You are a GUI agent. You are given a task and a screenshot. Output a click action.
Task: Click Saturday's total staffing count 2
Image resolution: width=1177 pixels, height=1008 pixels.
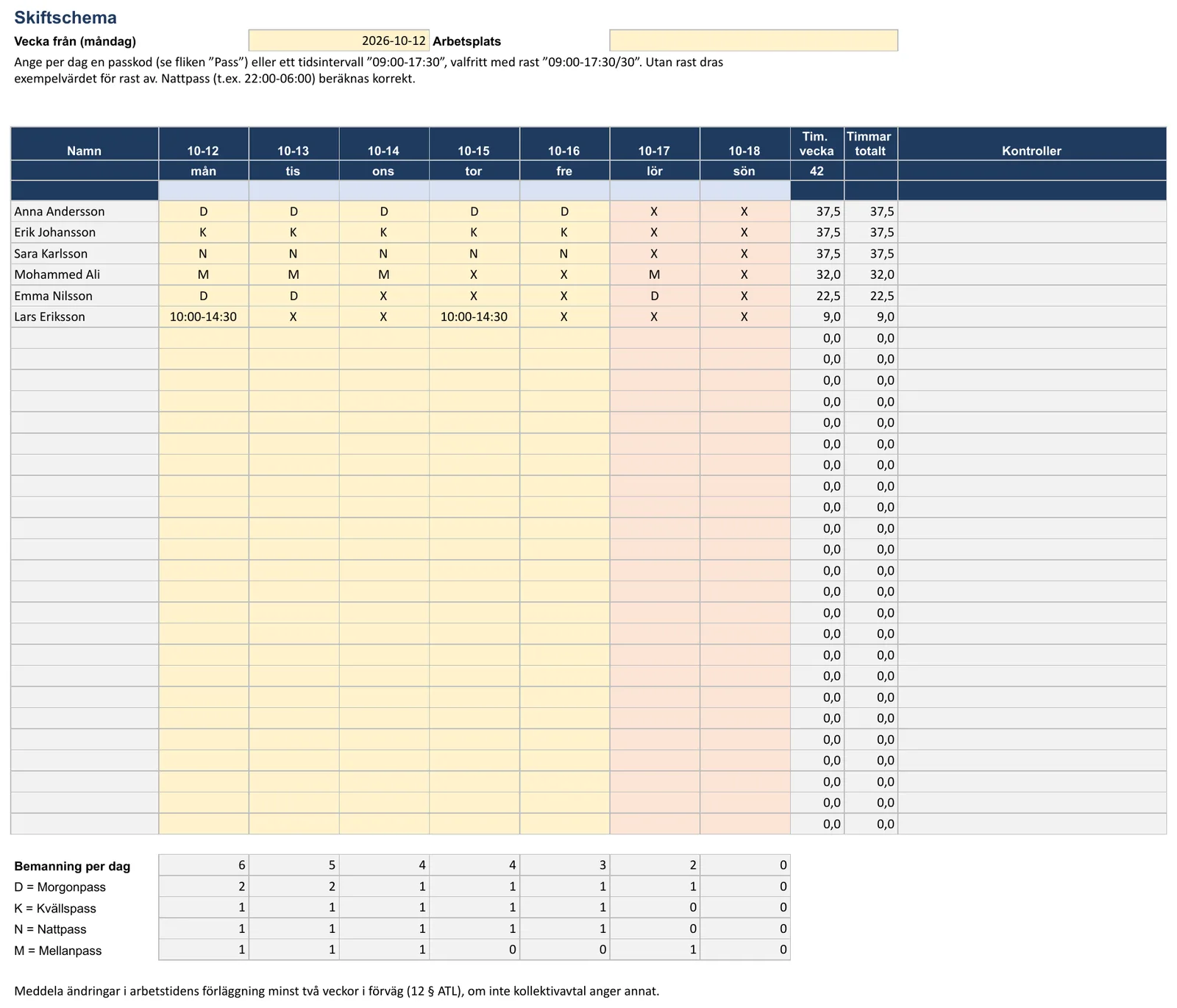(x=655, y=865)
